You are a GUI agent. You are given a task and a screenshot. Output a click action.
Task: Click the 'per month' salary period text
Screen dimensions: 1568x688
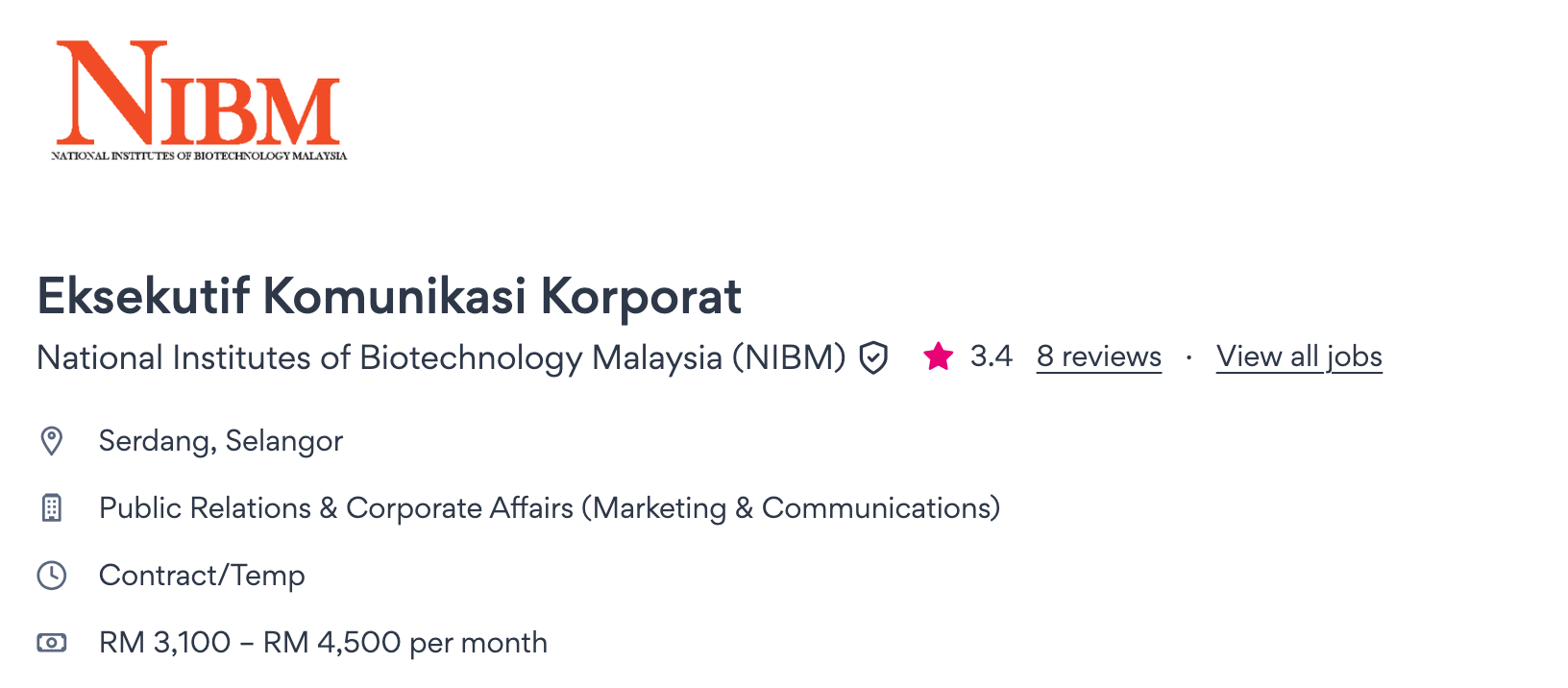tap(478, 643)
